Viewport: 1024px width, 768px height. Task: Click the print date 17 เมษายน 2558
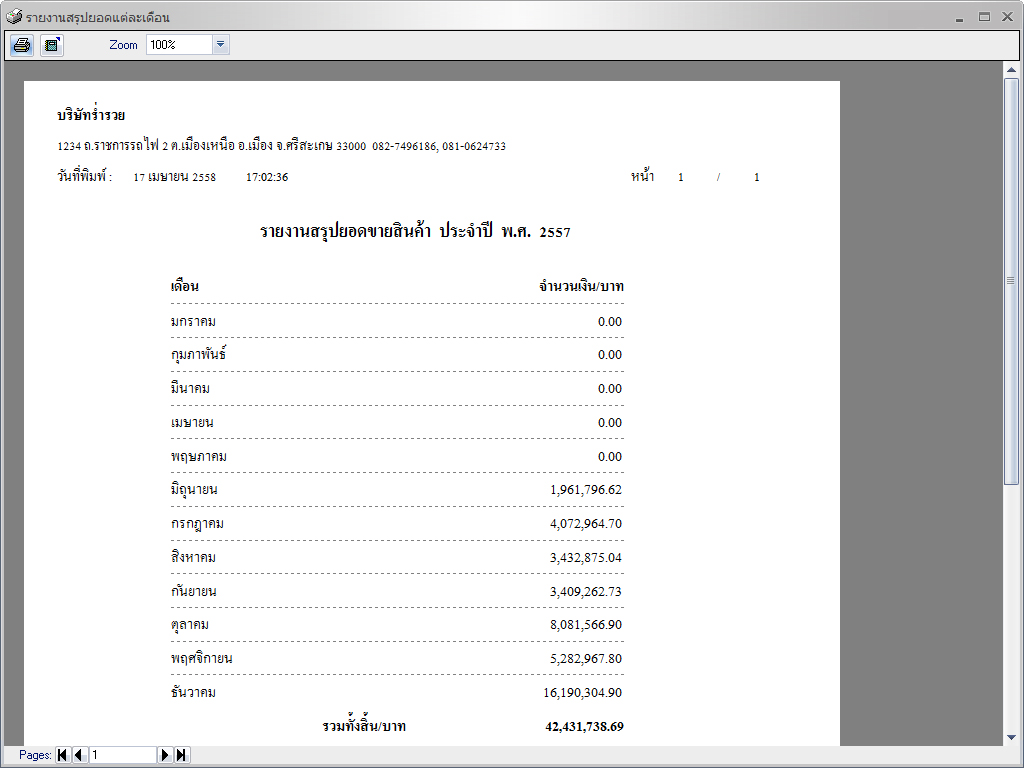174,177
